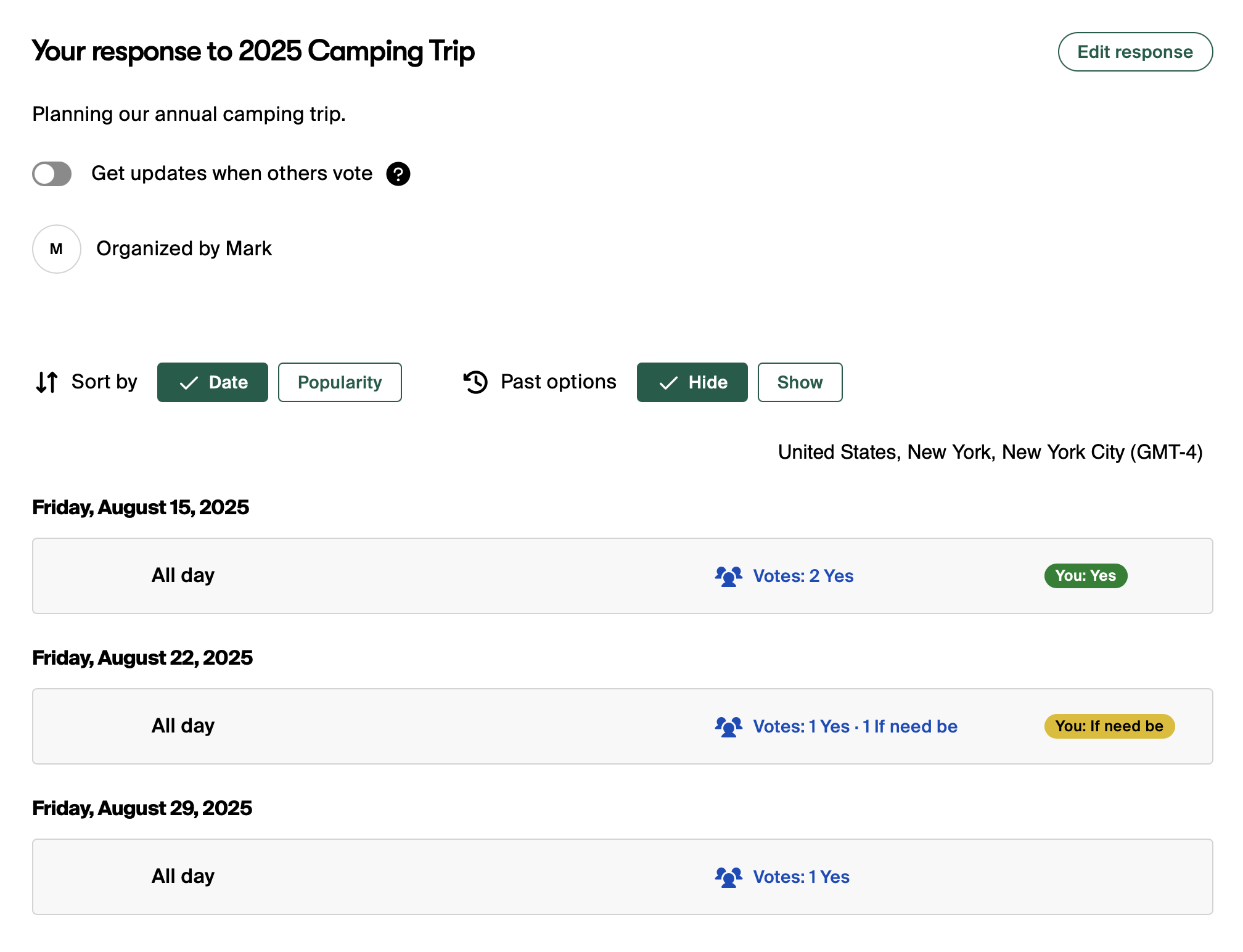Click the sort arrows icon beside "Sort by"
This screenshot has width=1243, height=952.
[x=46, y=382]
